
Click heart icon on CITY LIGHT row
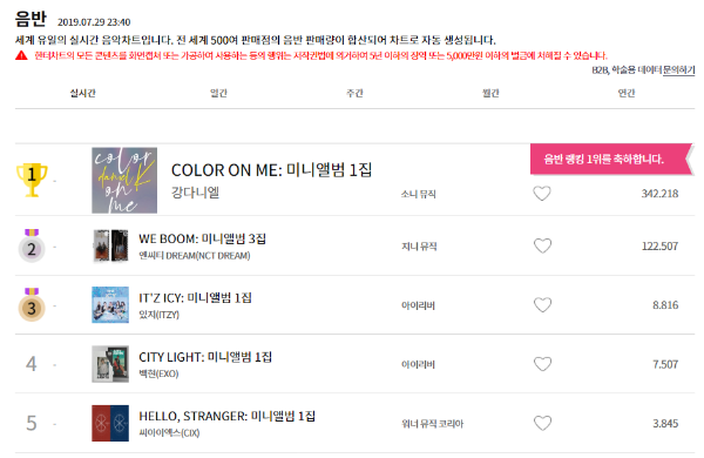[x=542, y=364]
